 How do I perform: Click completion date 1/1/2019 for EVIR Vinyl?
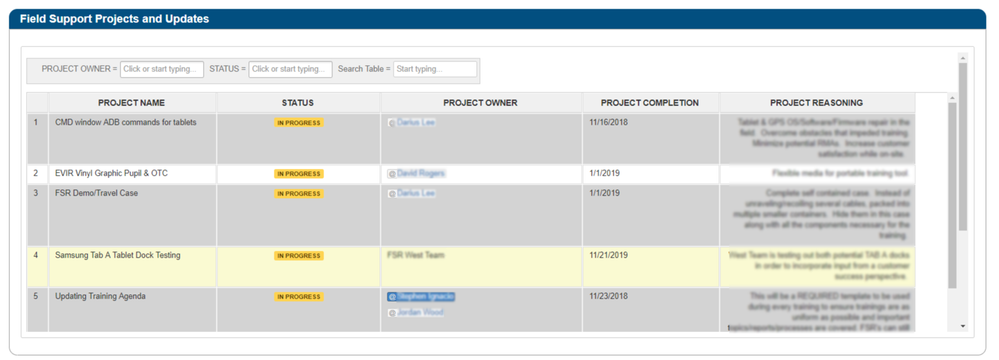tap(605, 173)
